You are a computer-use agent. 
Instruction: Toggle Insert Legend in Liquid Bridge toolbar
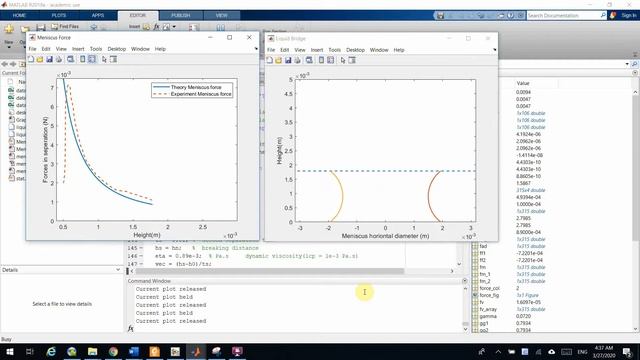pos(330,60)
